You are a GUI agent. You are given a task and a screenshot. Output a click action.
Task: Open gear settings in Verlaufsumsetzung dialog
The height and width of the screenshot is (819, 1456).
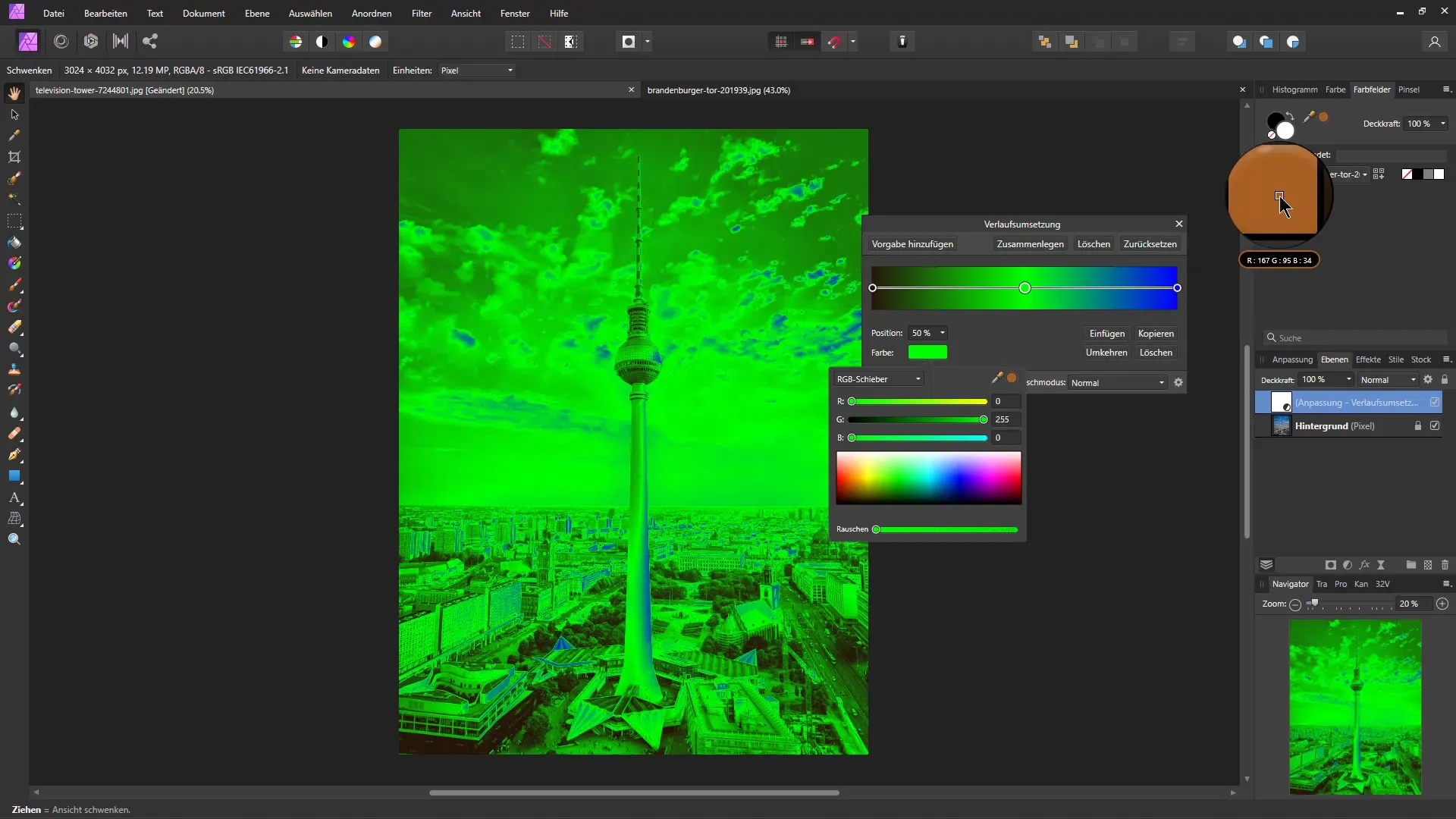click(x=1178, y=383)
